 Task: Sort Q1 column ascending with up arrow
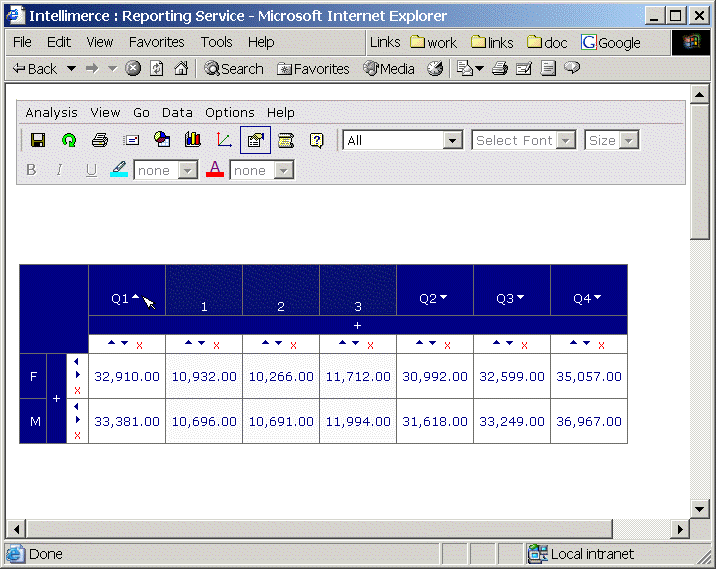(x=111, y=342)
